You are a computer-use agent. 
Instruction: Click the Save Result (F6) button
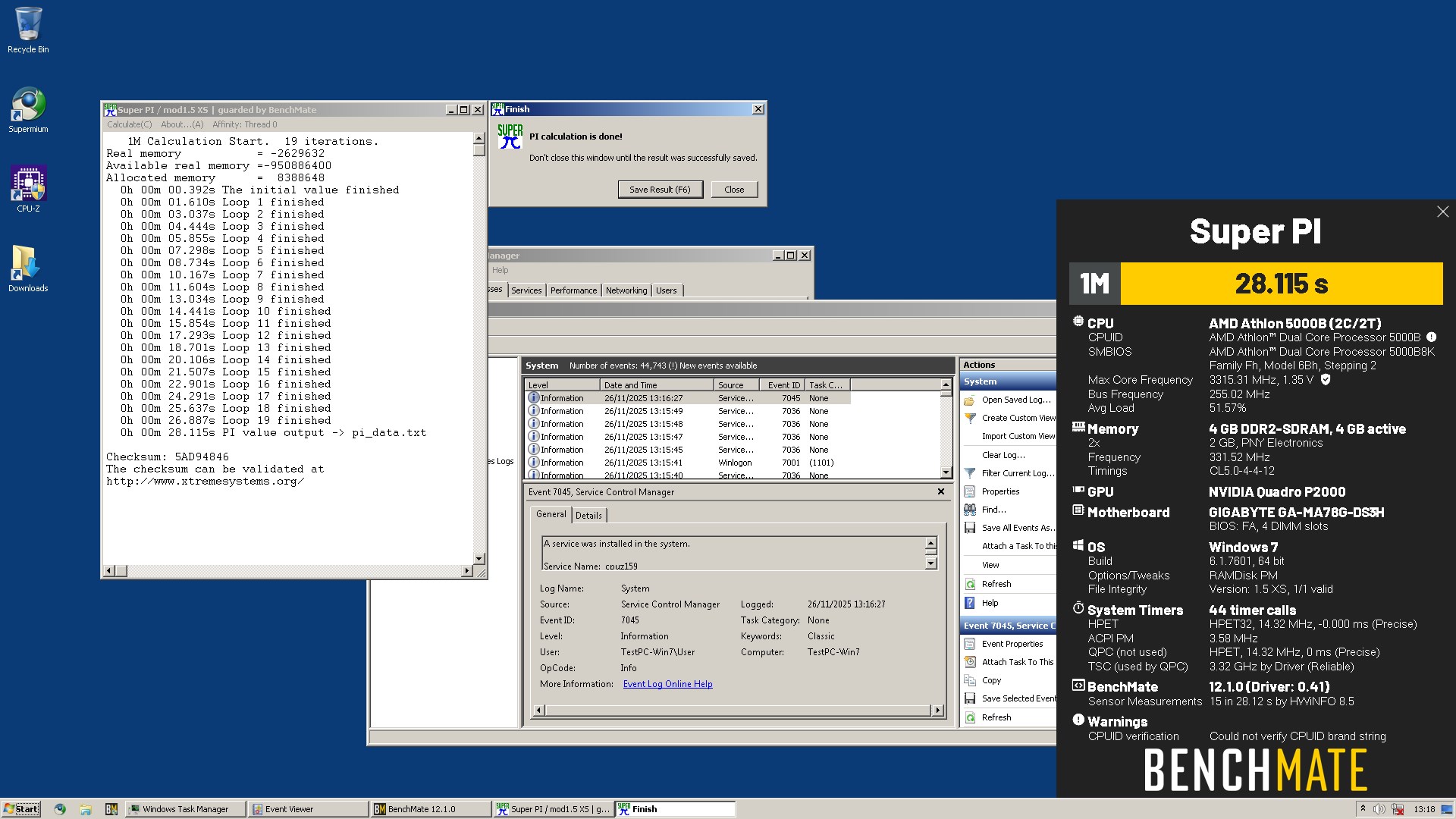point(660,190)
